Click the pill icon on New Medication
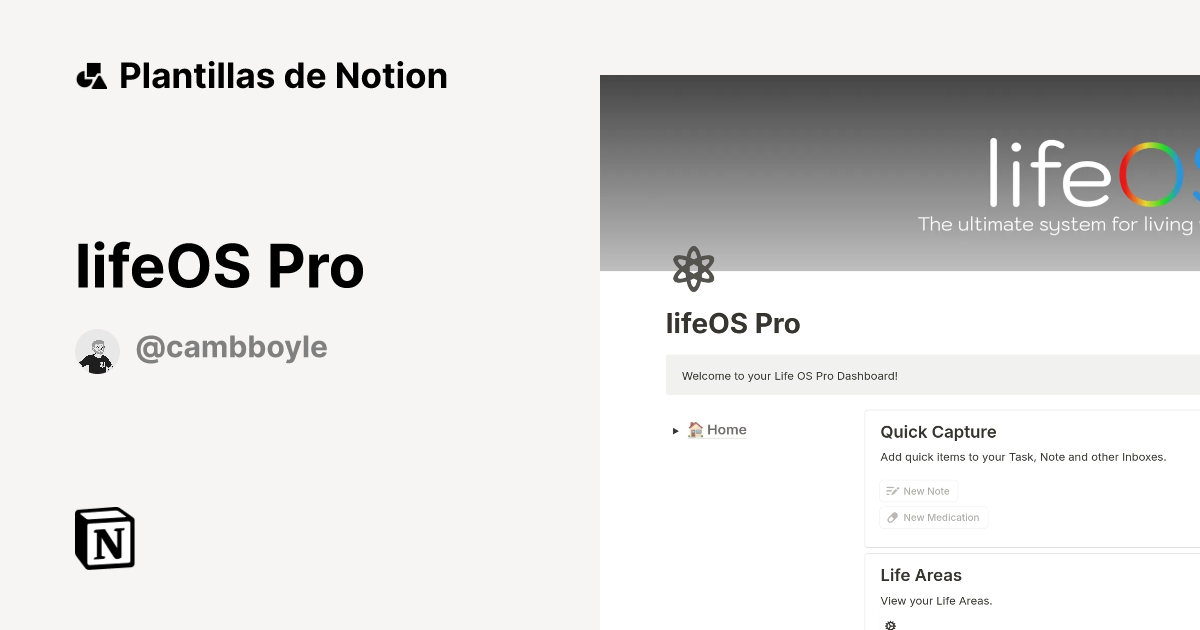The height and width of the screenshot is (630, 1200). [x=891, y=517]
